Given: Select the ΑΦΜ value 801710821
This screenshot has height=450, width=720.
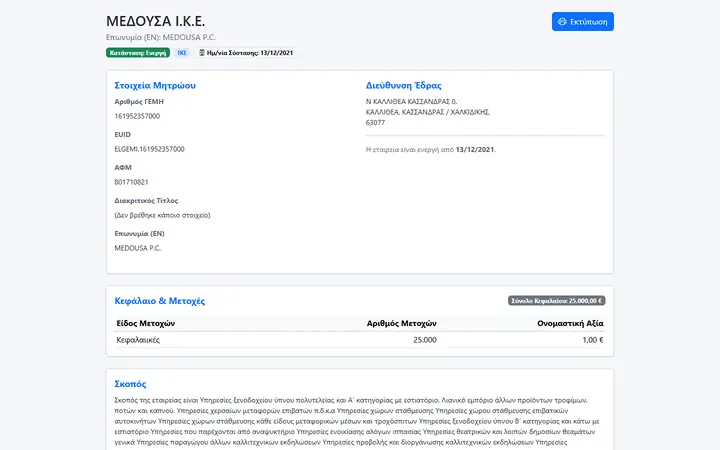Looking at the screenshot, I should (x=131, y=182).
